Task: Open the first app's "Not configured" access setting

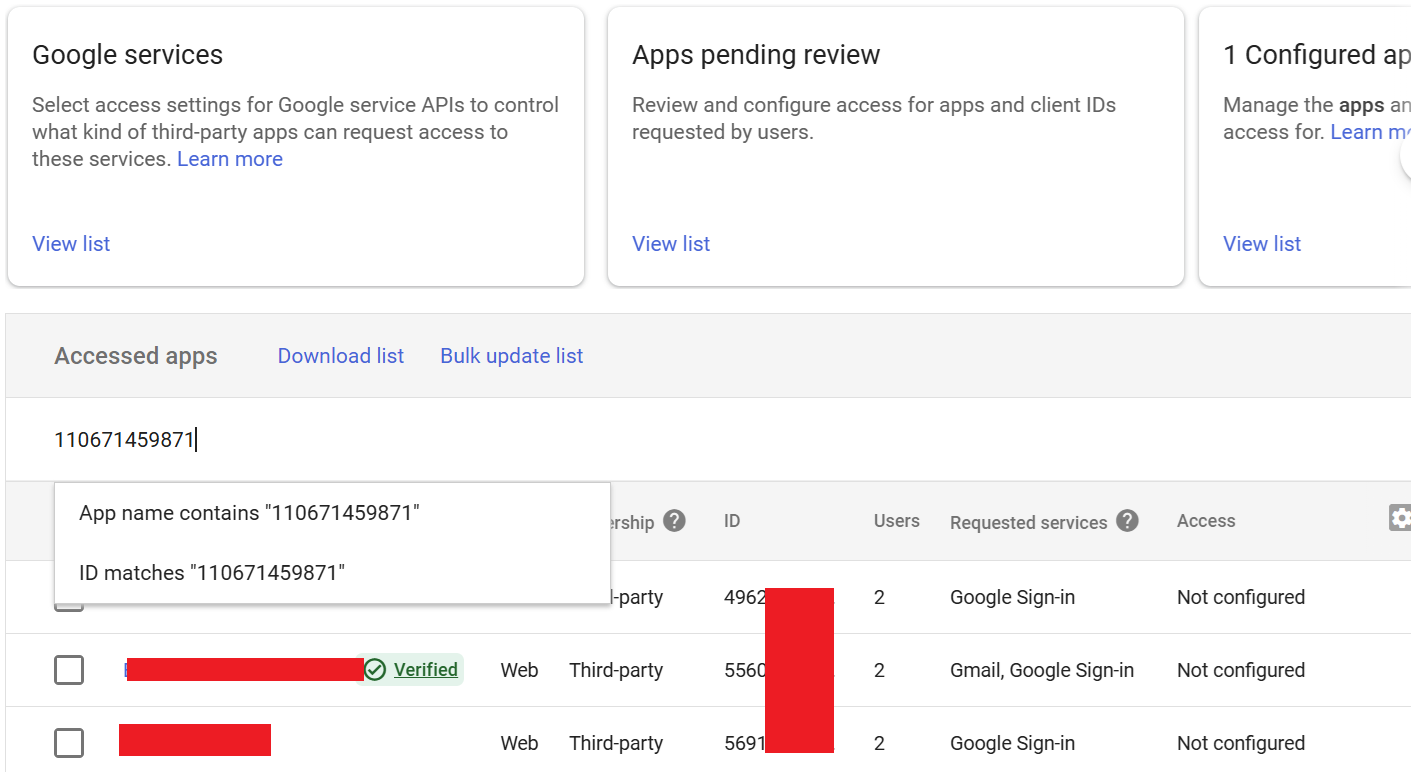Action: [1240, 597]
